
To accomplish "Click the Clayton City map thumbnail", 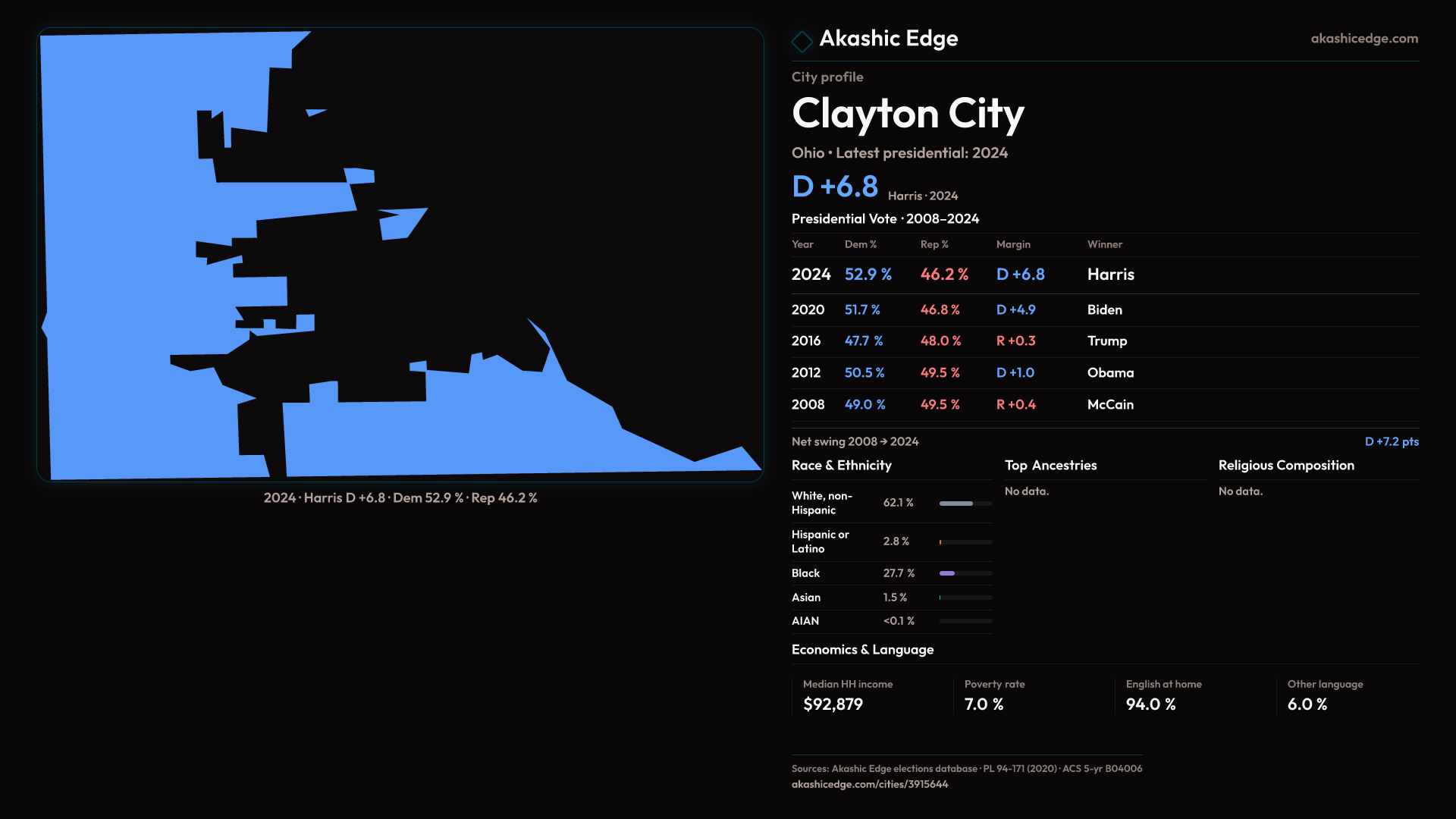I will [x=400, y=255].
